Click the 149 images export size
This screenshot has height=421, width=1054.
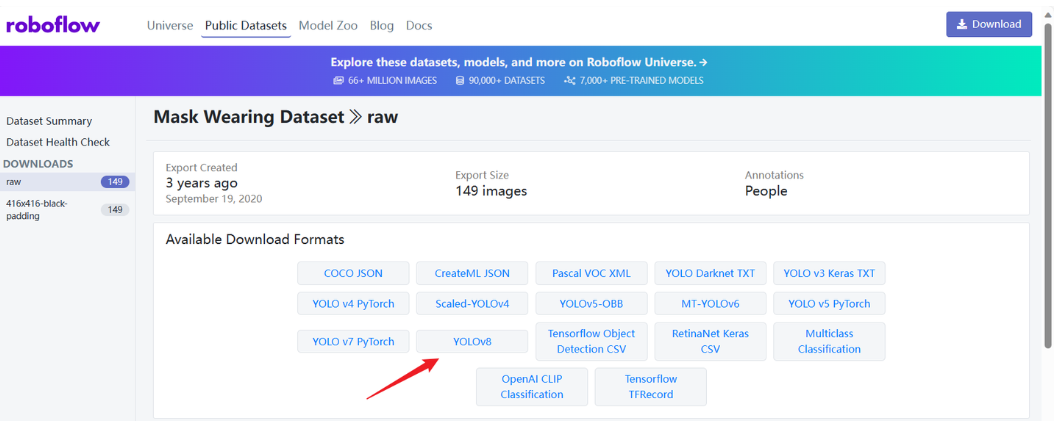point(491,191)
